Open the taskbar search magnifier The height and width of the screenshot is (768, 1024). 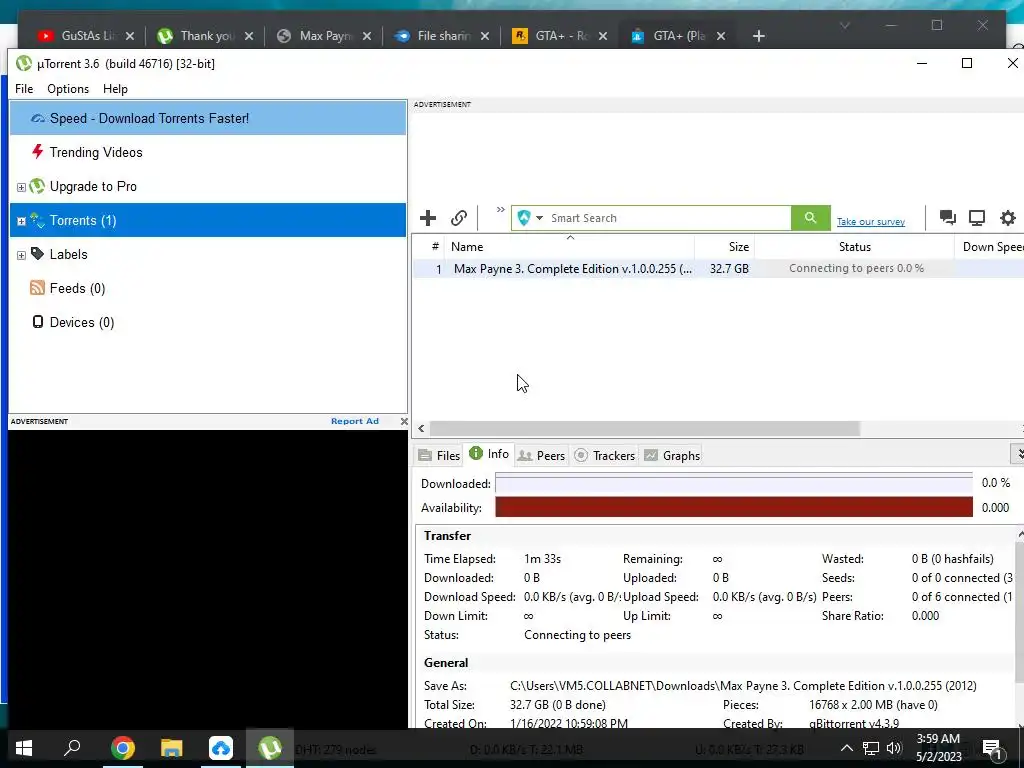click(72, 748)
